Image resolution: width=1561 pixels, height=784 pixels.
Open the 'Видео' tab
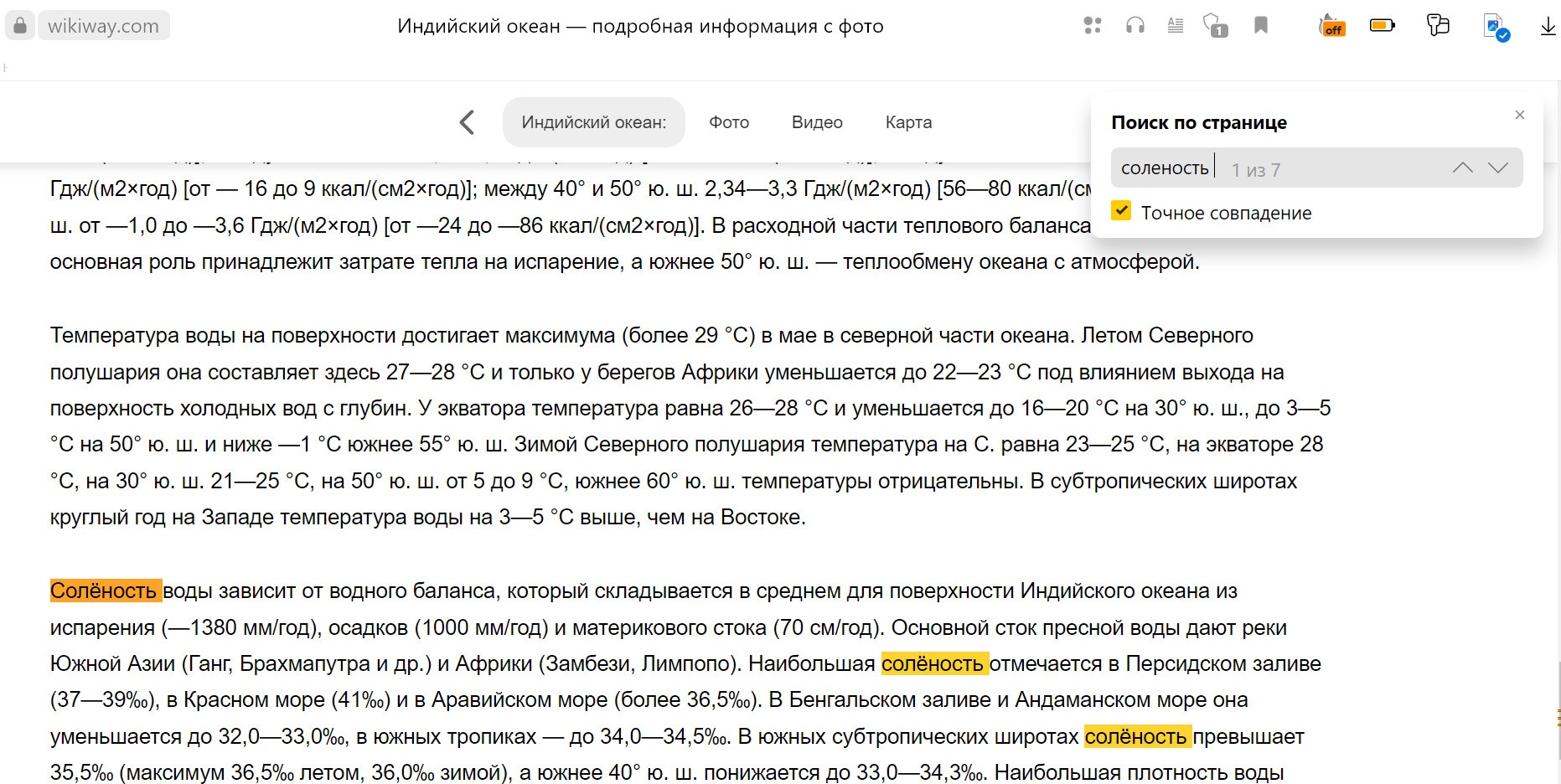(x=817, y=122)
